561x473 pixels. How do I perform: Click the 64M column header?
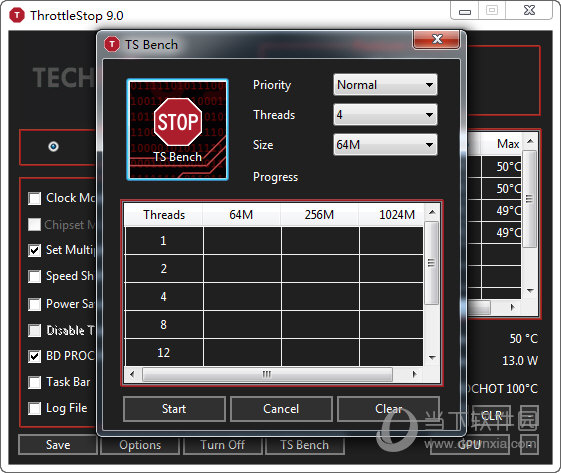click(242, 215)
